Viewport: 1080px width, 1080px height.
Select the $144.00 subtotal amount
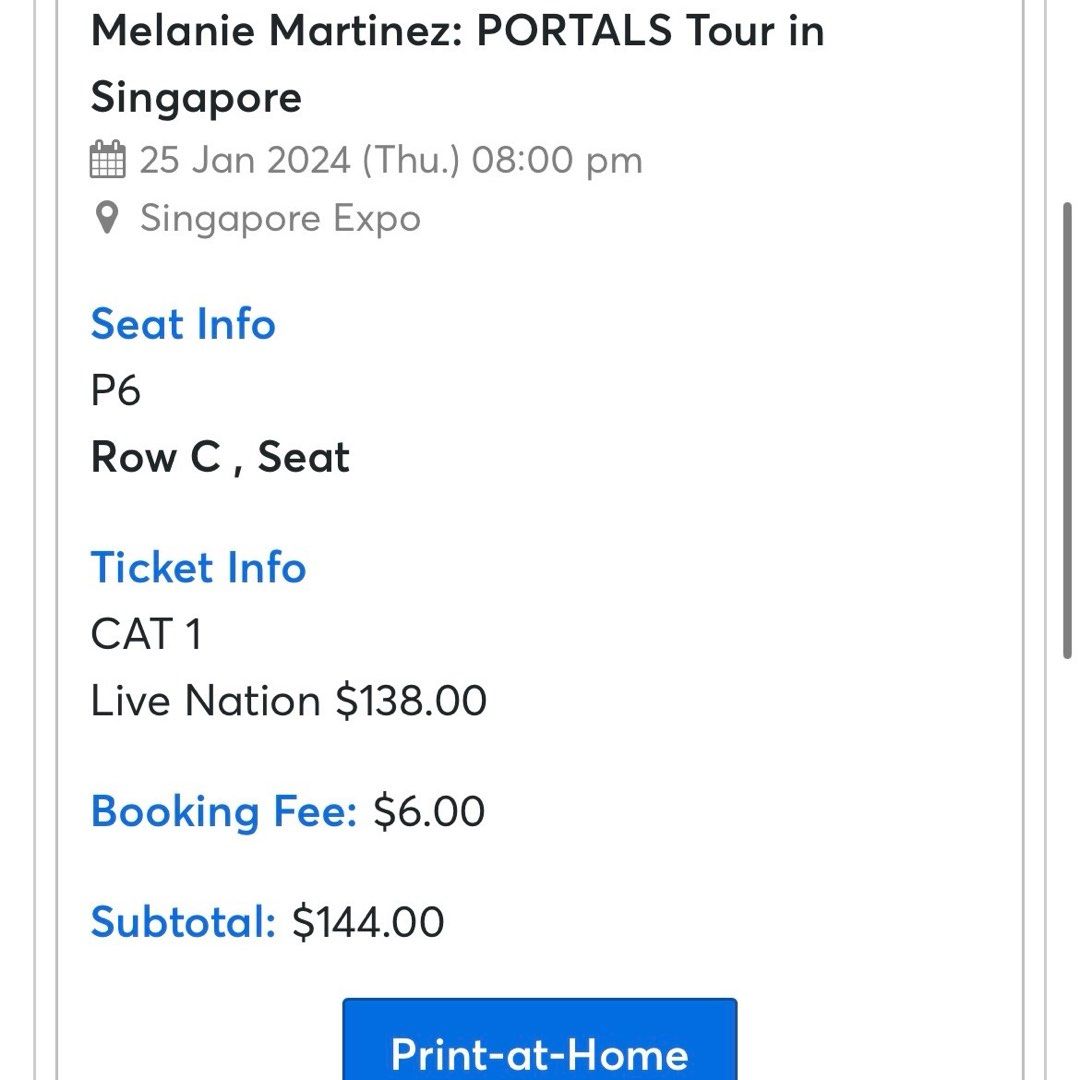[368, 922]
